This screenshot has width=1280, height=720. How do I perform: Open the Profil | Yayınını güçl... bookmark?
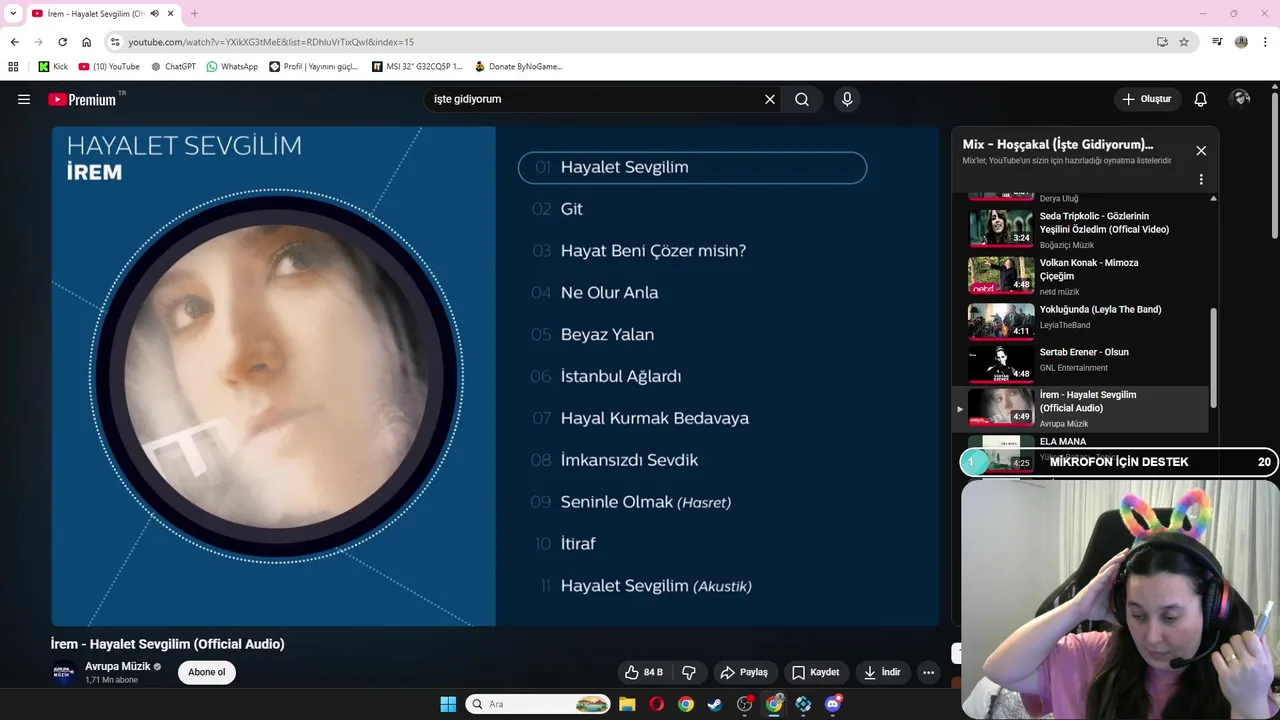pyautogui.click(x=314, y=67)
